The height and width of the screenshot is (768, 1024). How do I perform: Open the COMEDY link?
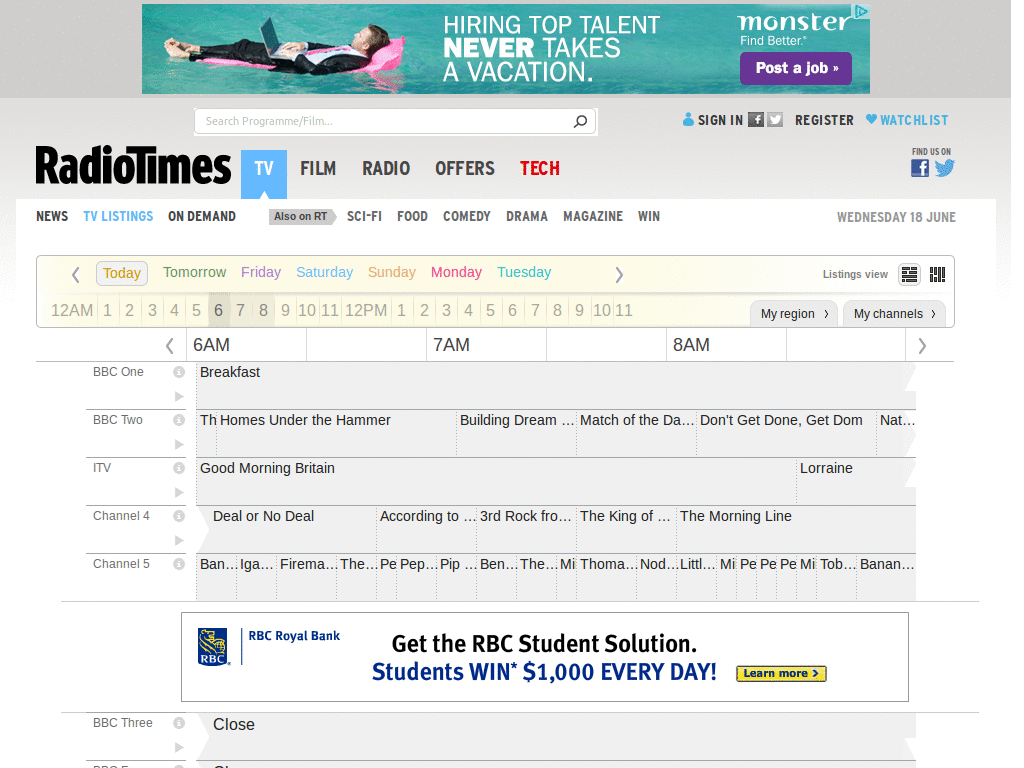[466, 216]
